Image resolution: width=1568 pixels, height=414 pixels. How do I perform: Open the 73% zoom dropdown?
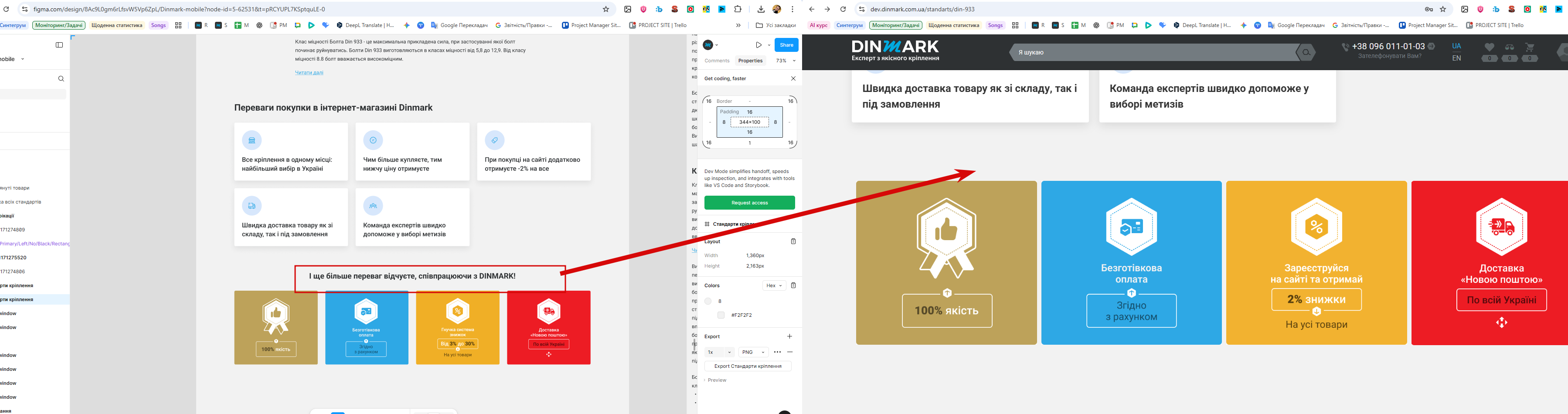[x=785, y=61]
